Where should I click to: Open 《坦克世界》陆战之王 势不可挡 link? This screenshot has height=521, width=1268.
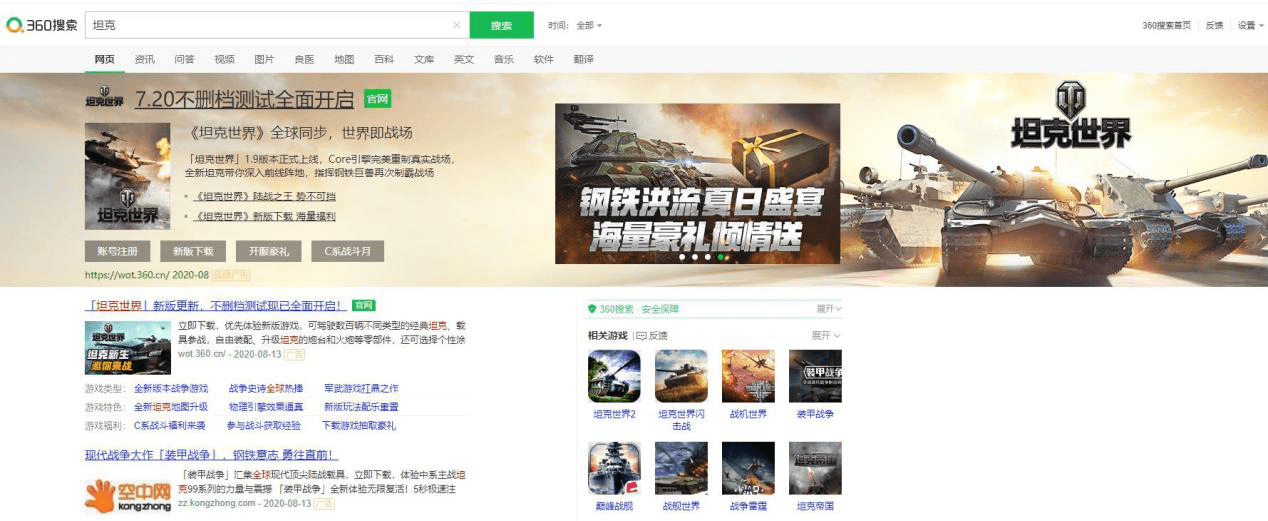point(265,196)
